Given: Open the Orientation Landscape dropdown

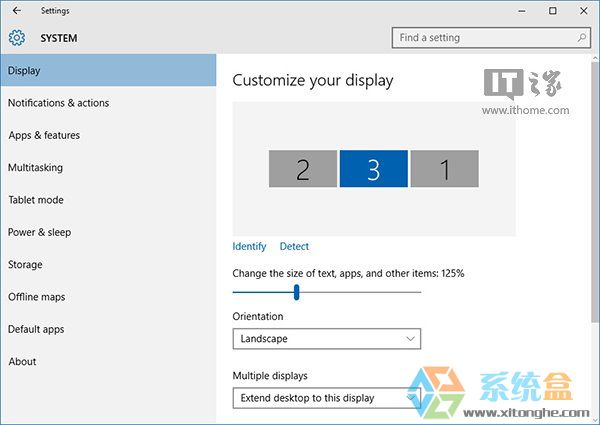Looking at the screenshot, I should click(326, 339).
